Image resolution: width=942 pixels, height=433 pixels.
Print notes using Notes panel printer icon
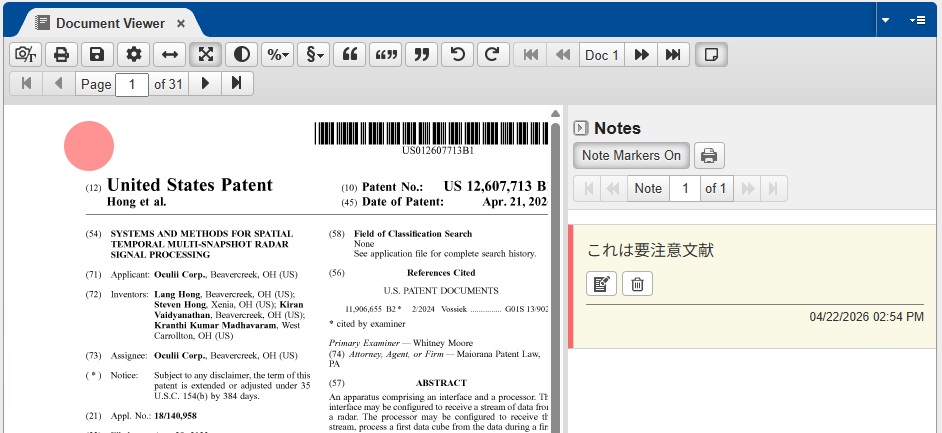click(x=709, y=156)
